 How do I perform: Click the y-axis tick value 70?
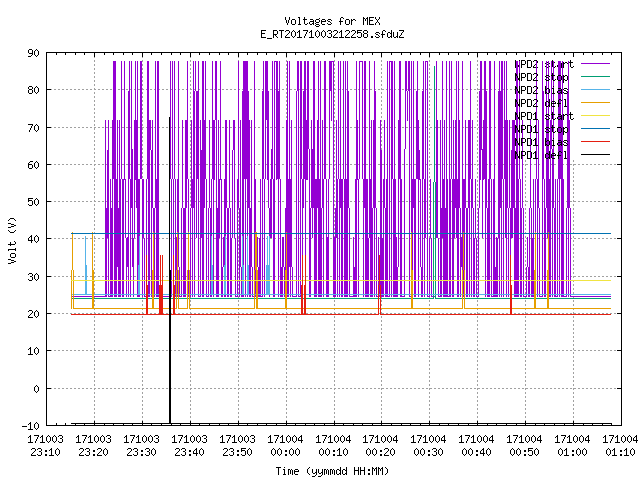coord(33,128)
